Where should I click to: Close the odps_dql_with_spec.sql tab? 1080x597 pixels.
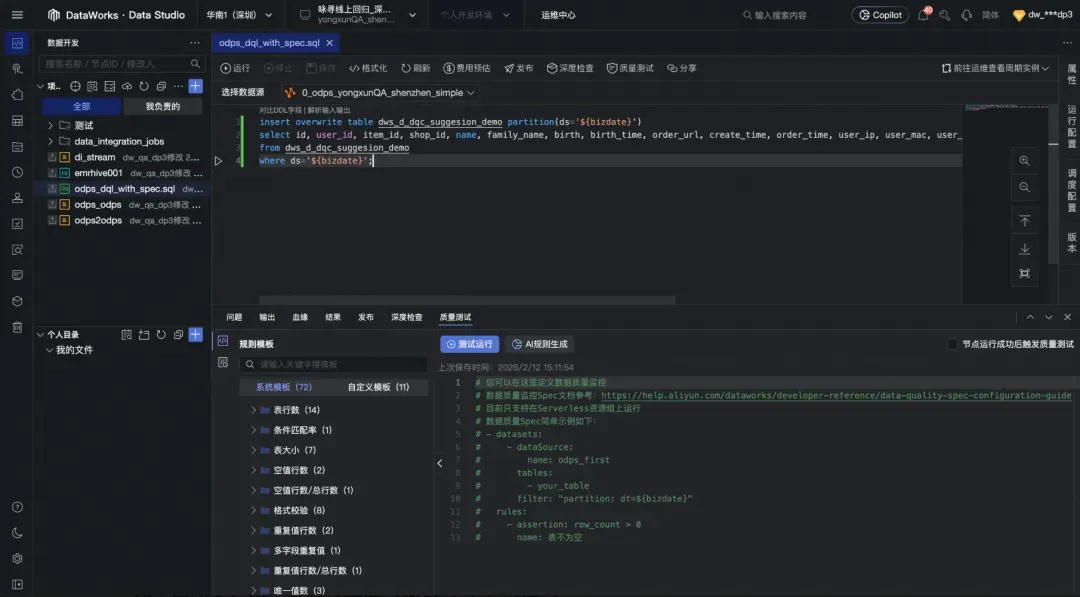click(329, 43)
